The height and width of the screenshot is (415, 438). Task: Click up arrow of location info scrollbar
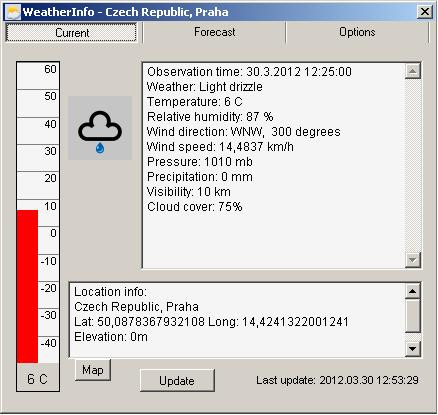click(413, 291)
